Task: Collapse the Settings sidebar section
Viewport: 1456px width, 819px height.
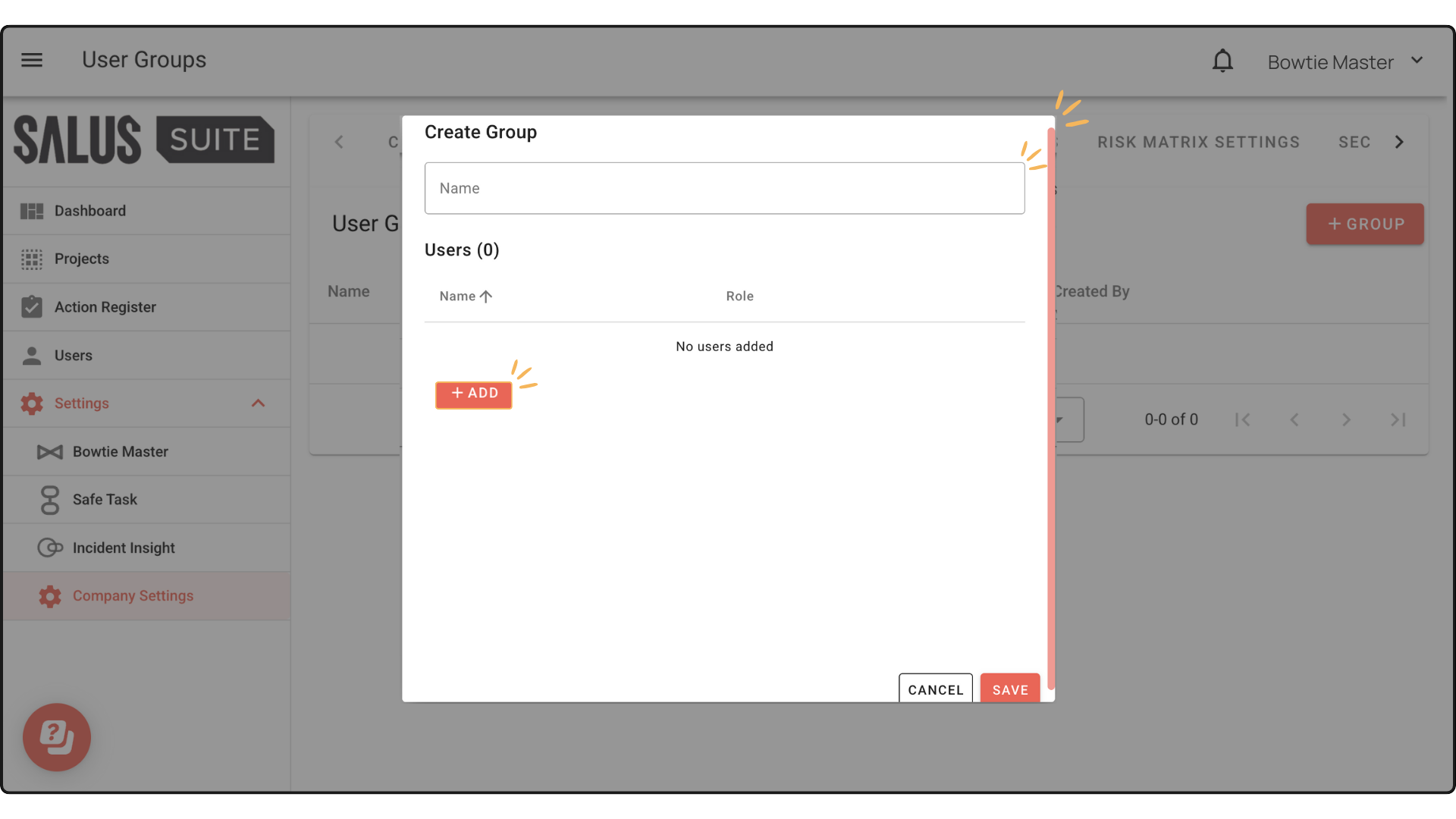Action: pos(258,403)
